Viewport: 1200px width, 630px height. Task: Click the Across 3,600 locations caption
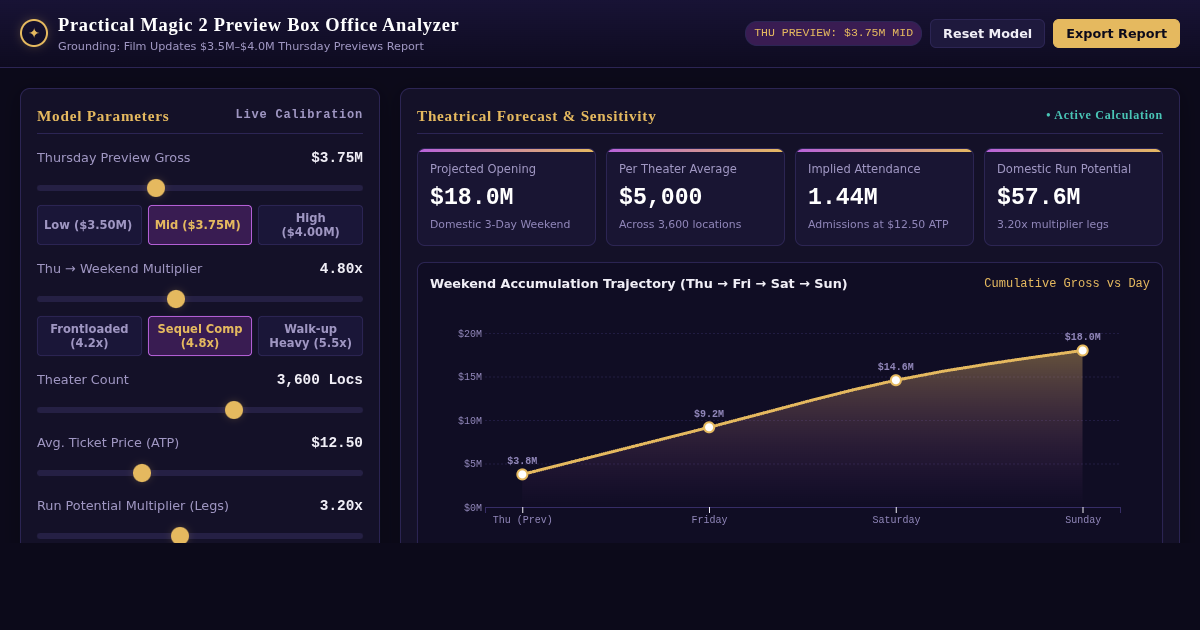coord(680,224)
